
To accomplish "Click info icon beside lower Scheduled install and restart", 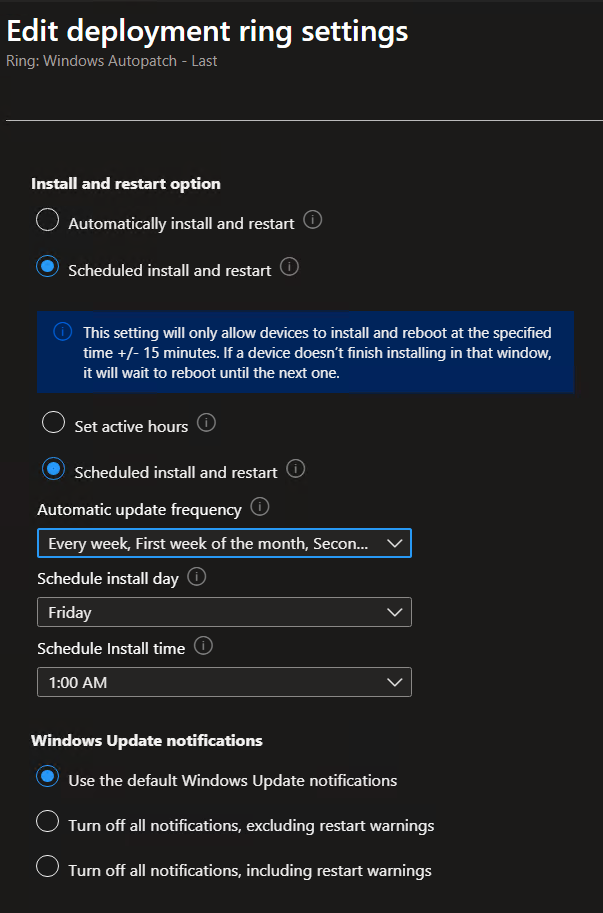I will 295,468.
